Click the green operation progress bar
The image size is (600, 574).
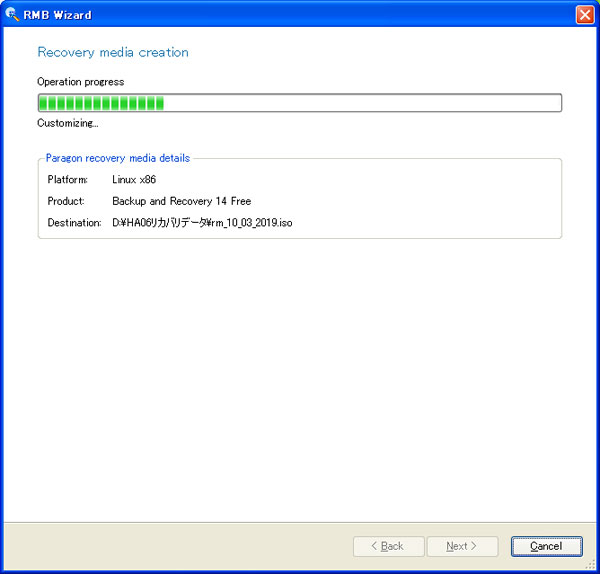pos(101,103)
